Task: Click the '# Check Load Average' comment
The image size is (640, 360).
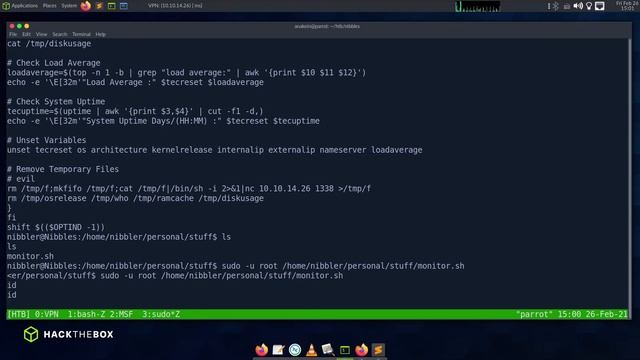Action: click(x=53, y=63)
